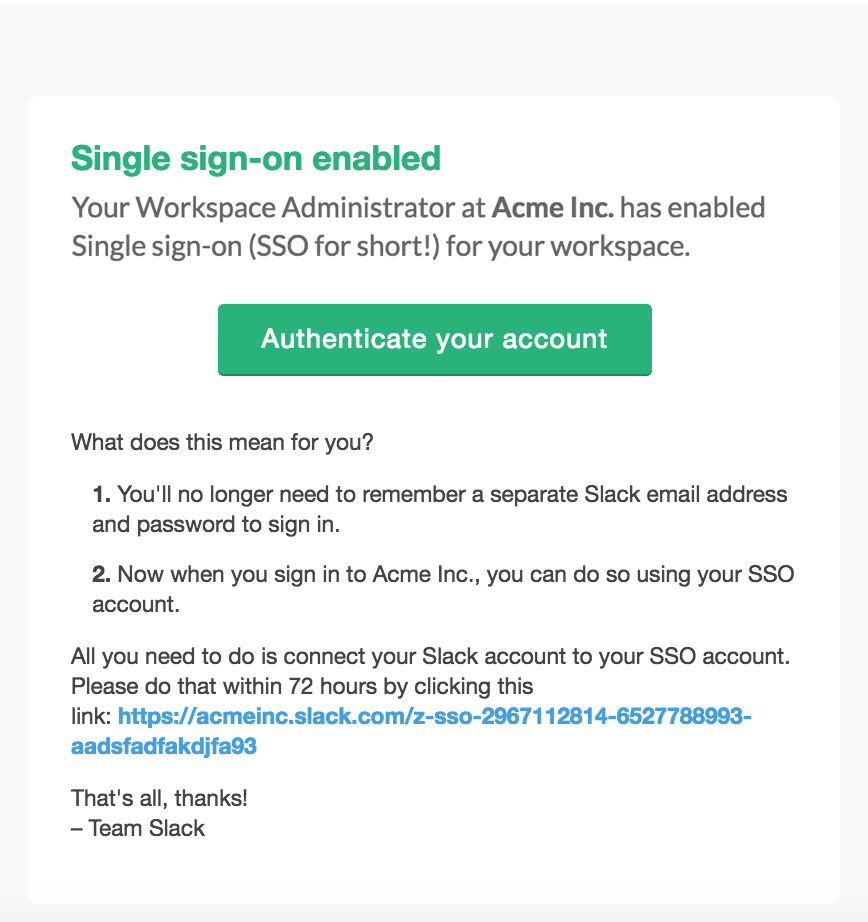The width and height of the screenshot is (868, 922).
Task: Click the green Authenticate button label text
Action: [x=434, y=340]
